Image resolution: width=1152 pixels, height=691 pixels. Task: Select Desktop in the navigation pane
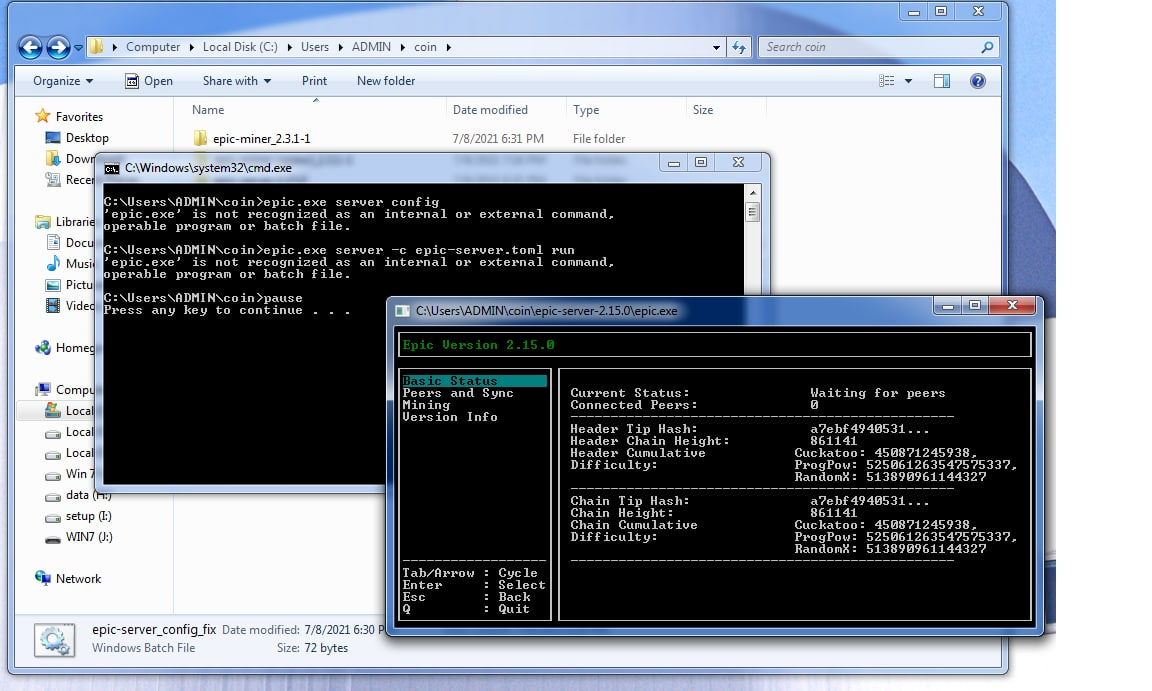(87, 137)
